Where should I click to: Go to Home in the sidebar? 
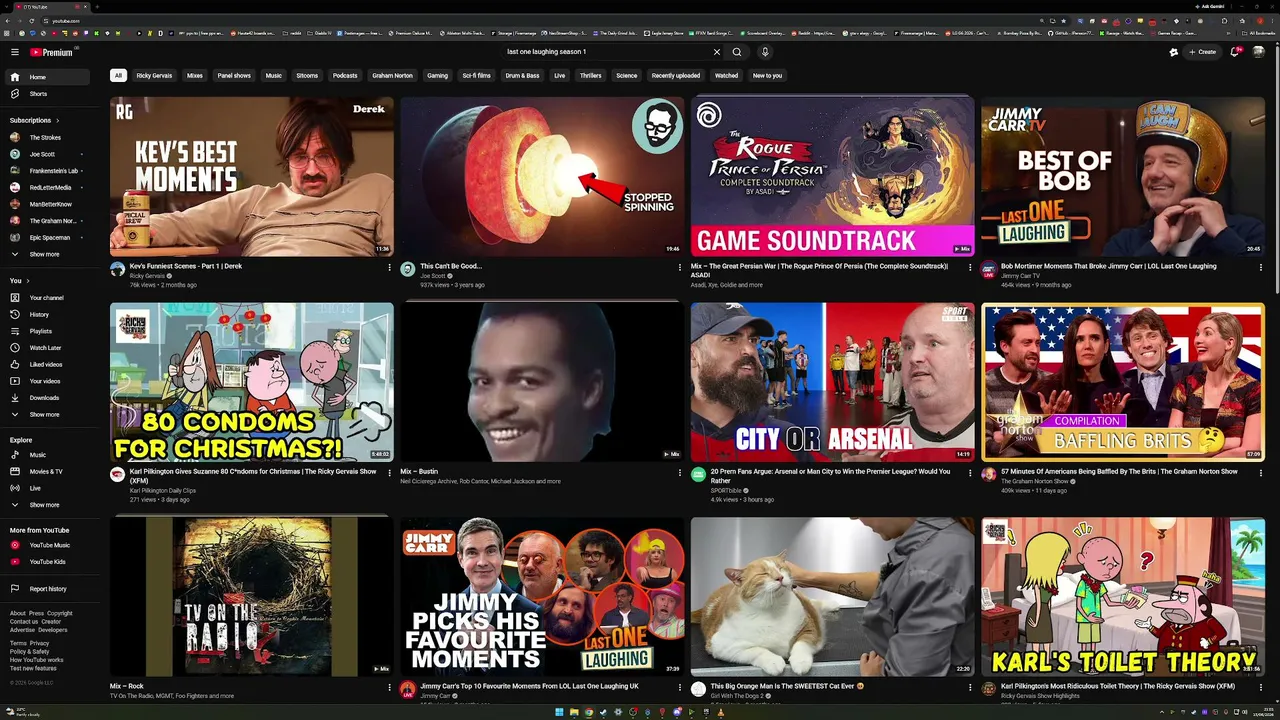click(49, 77)
